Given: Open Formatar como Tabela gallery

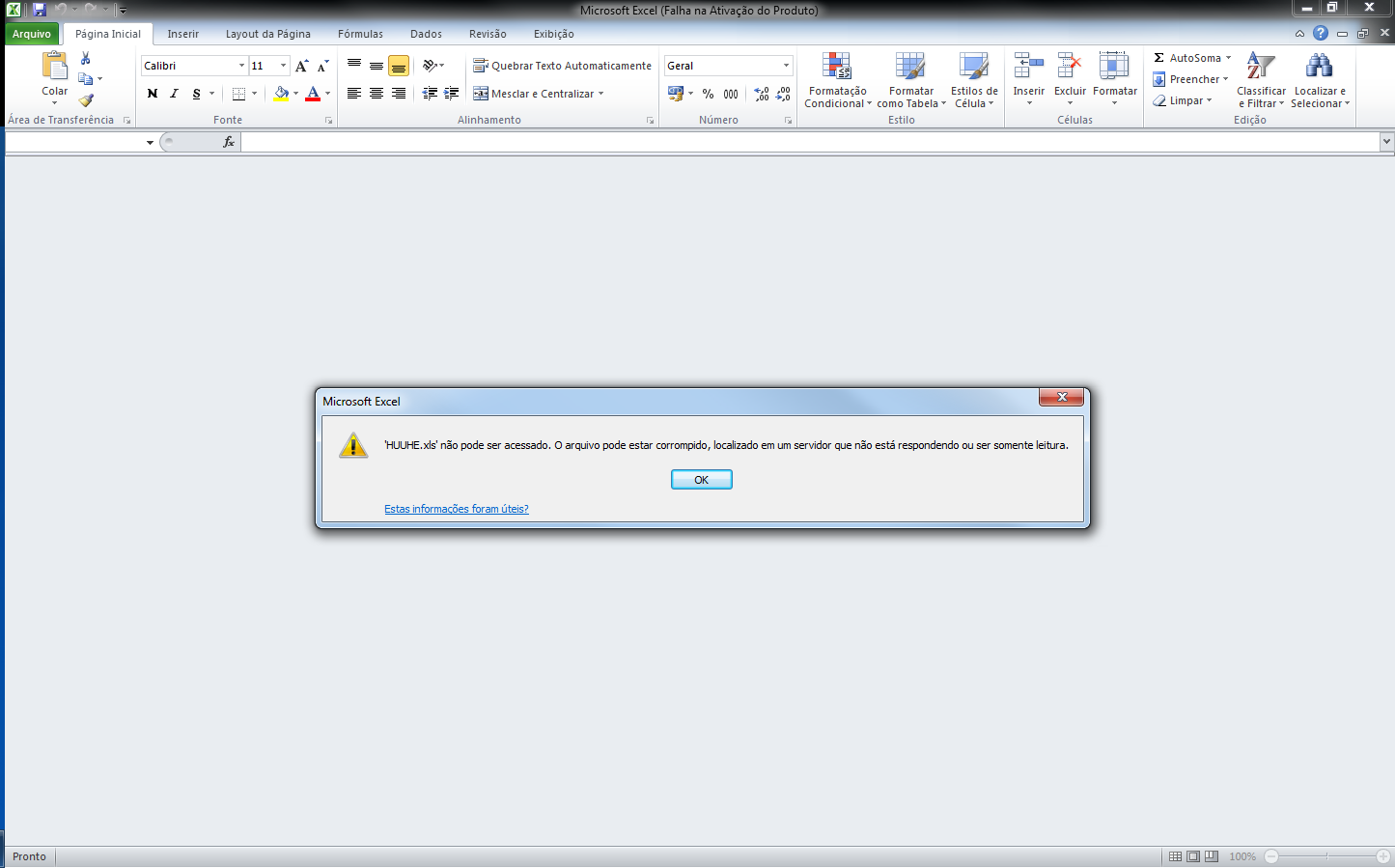Looking at the screenshot, I should tap(911, 80).
